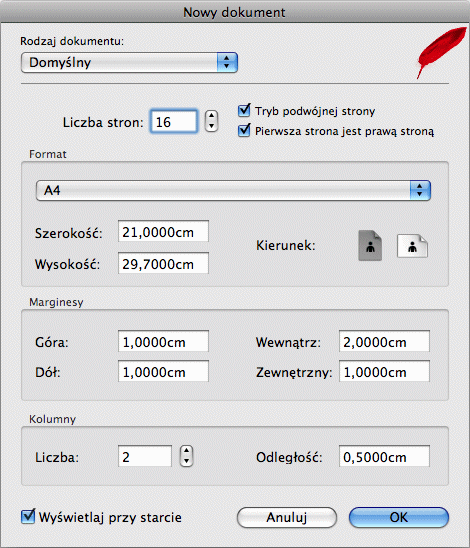Expand the A4 format dropdown
The image size is (470, 548).
pos(233,190)
